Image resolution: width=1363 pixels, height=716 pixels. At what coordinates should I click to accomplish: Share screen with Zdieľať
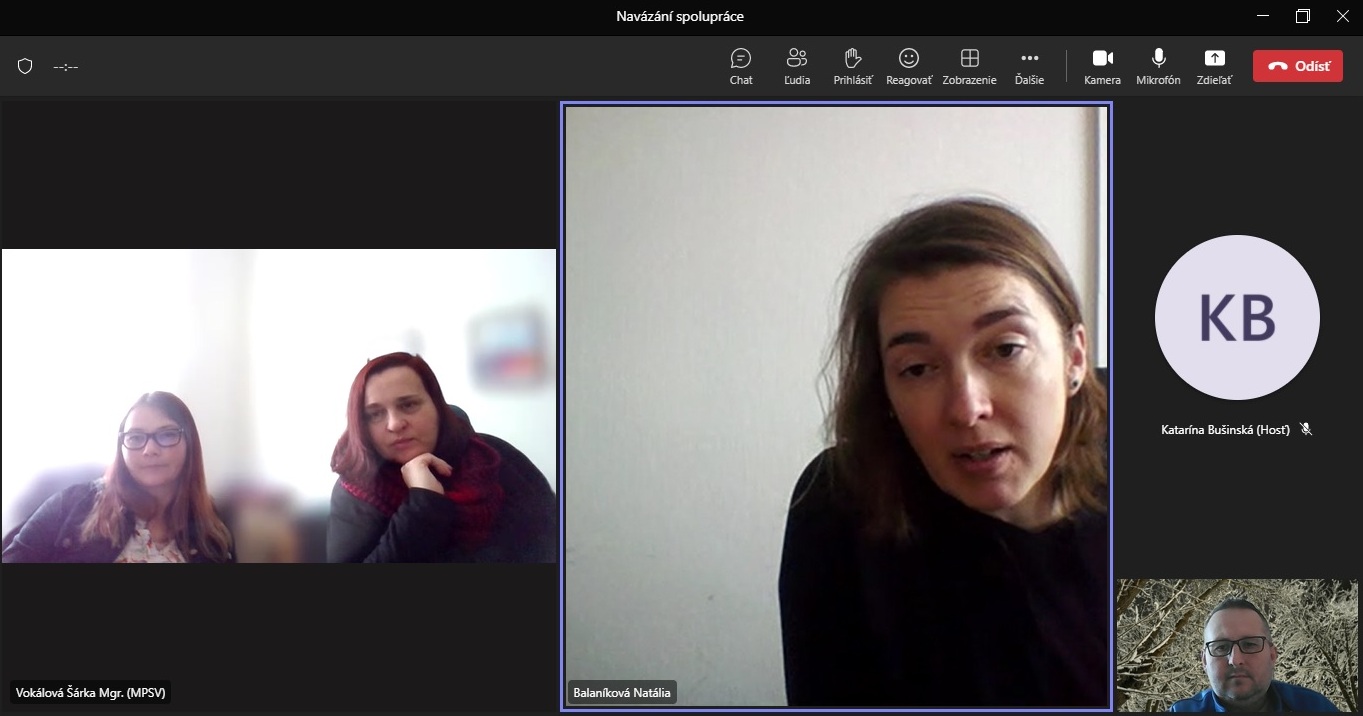pos(1214,66)
